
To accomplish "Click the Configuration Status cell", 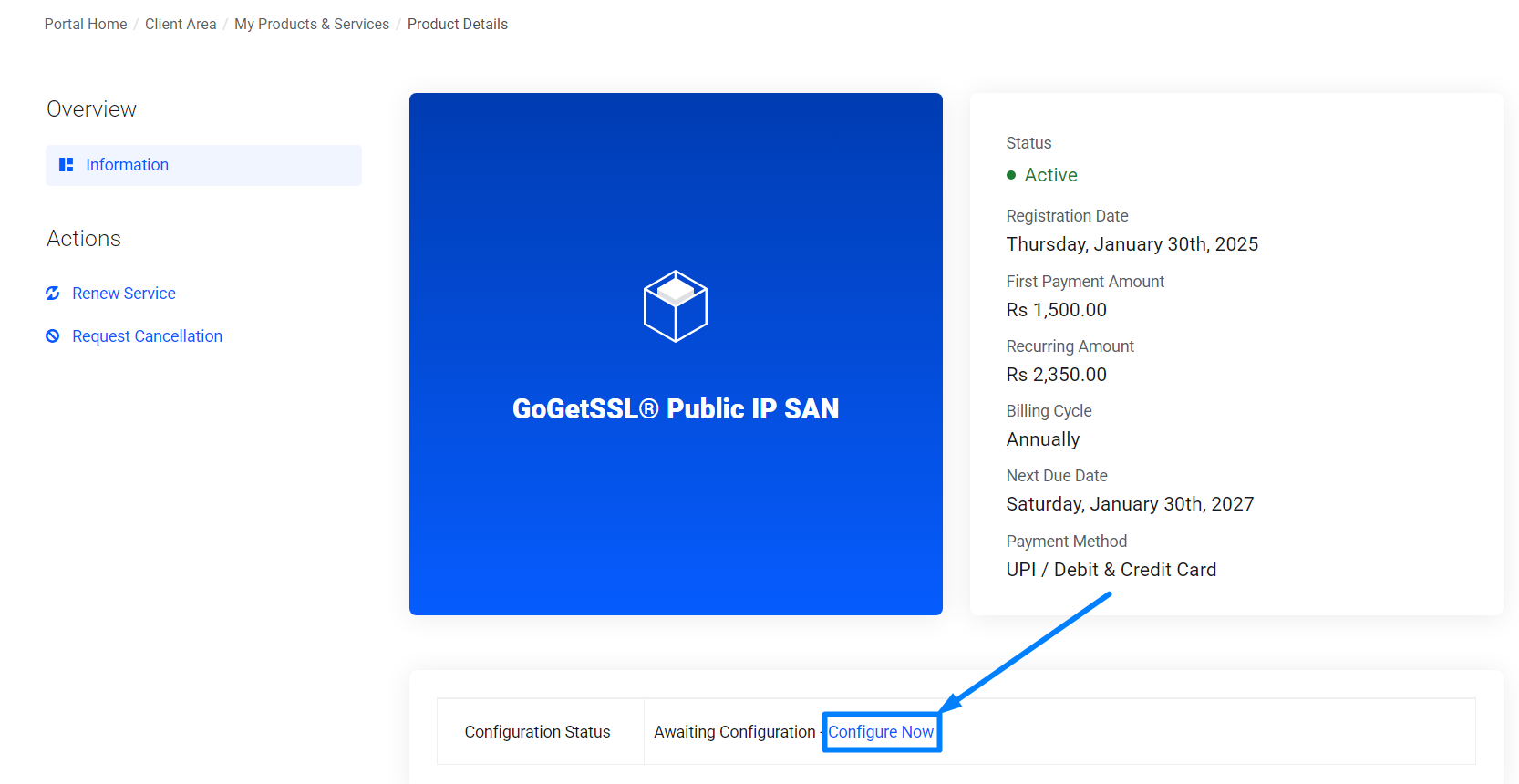I will (541, 732).
